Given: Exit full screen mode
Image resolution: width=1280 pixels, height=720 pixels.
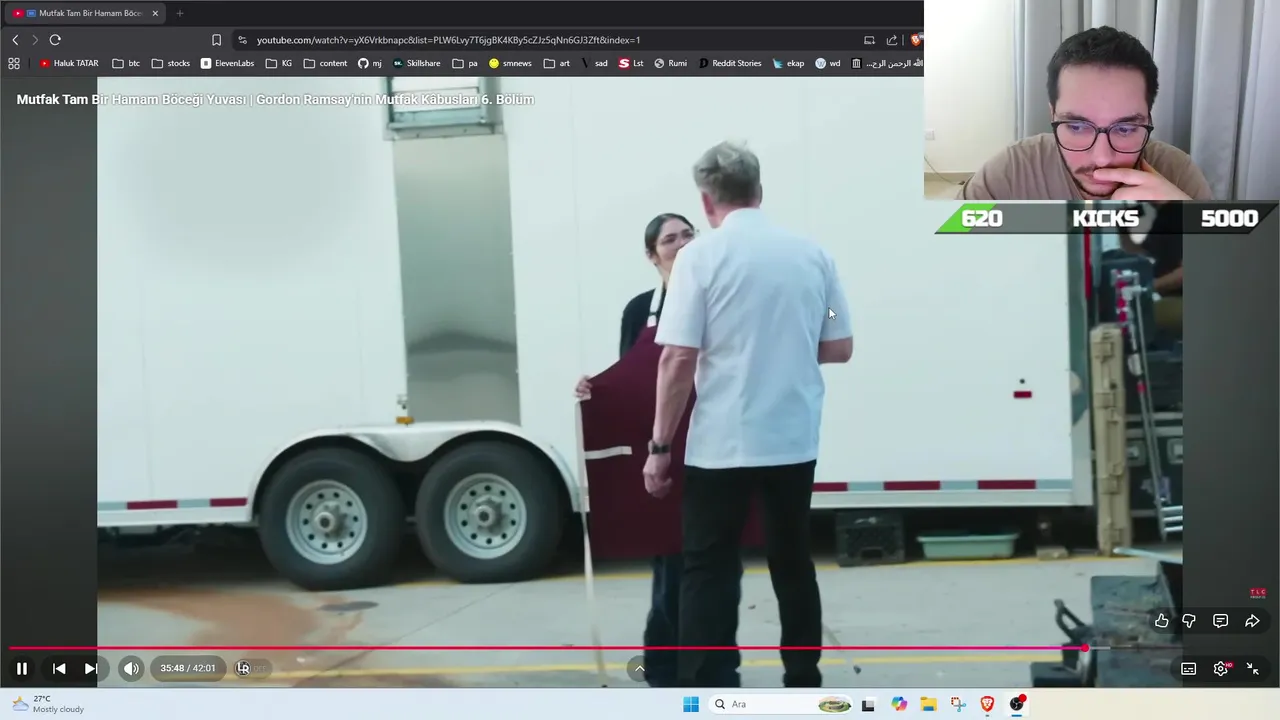Looking at the screenshot, I should click(1252, 669).
